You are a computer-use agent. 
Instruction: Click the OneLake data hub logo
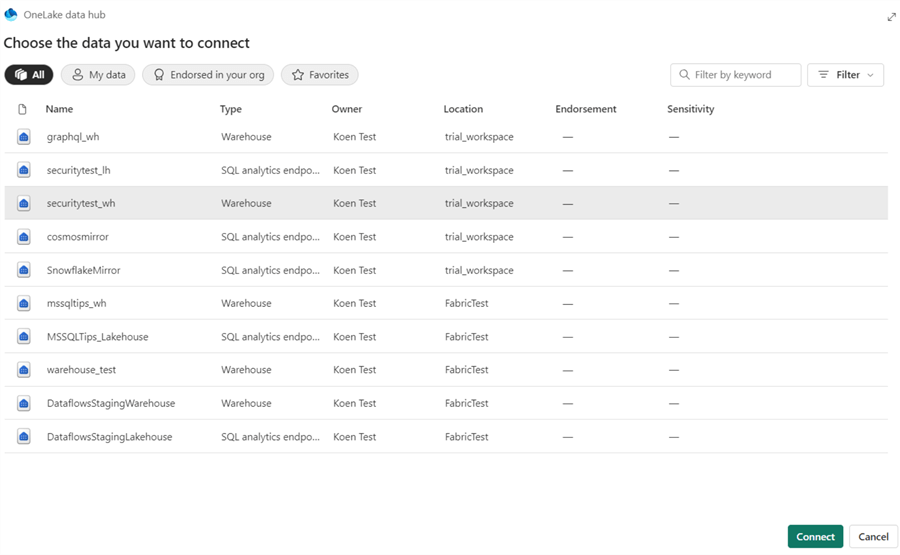click(11, 15)
